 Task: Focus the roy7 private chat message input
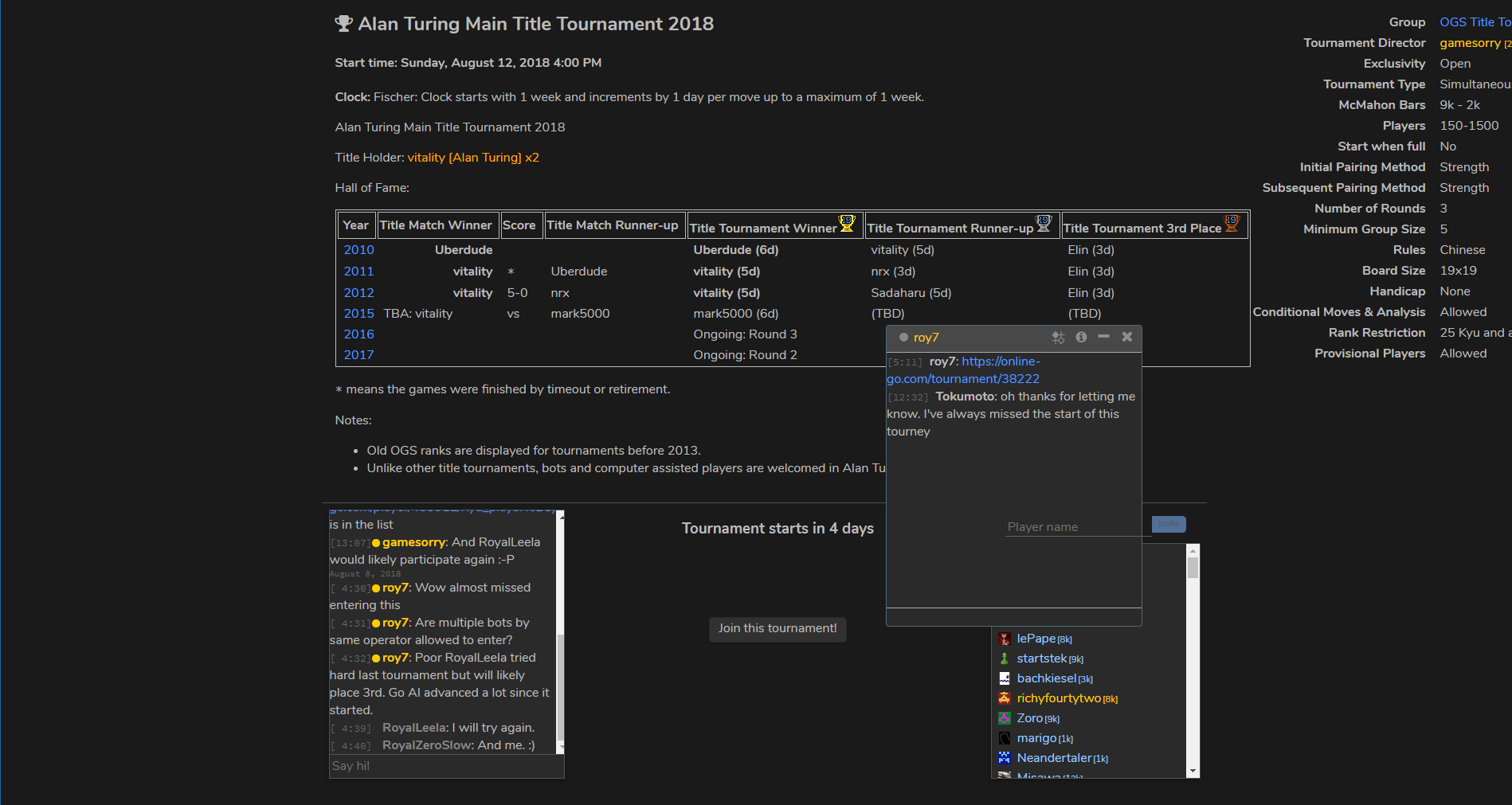[x=1014, y=617]
